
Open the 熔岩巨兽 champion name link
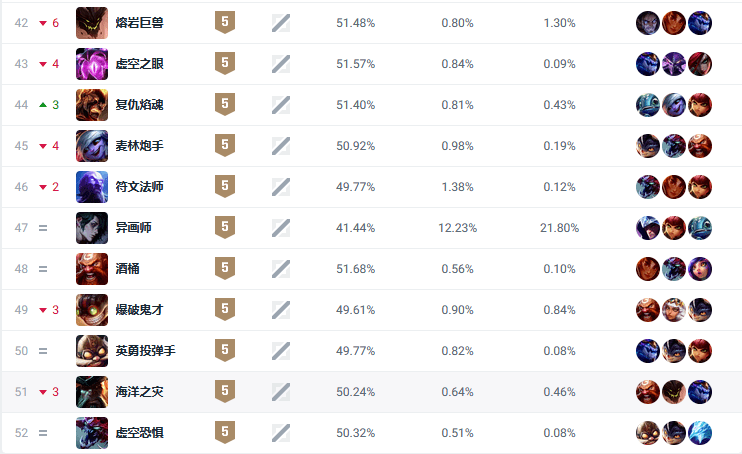pos(139,22)
